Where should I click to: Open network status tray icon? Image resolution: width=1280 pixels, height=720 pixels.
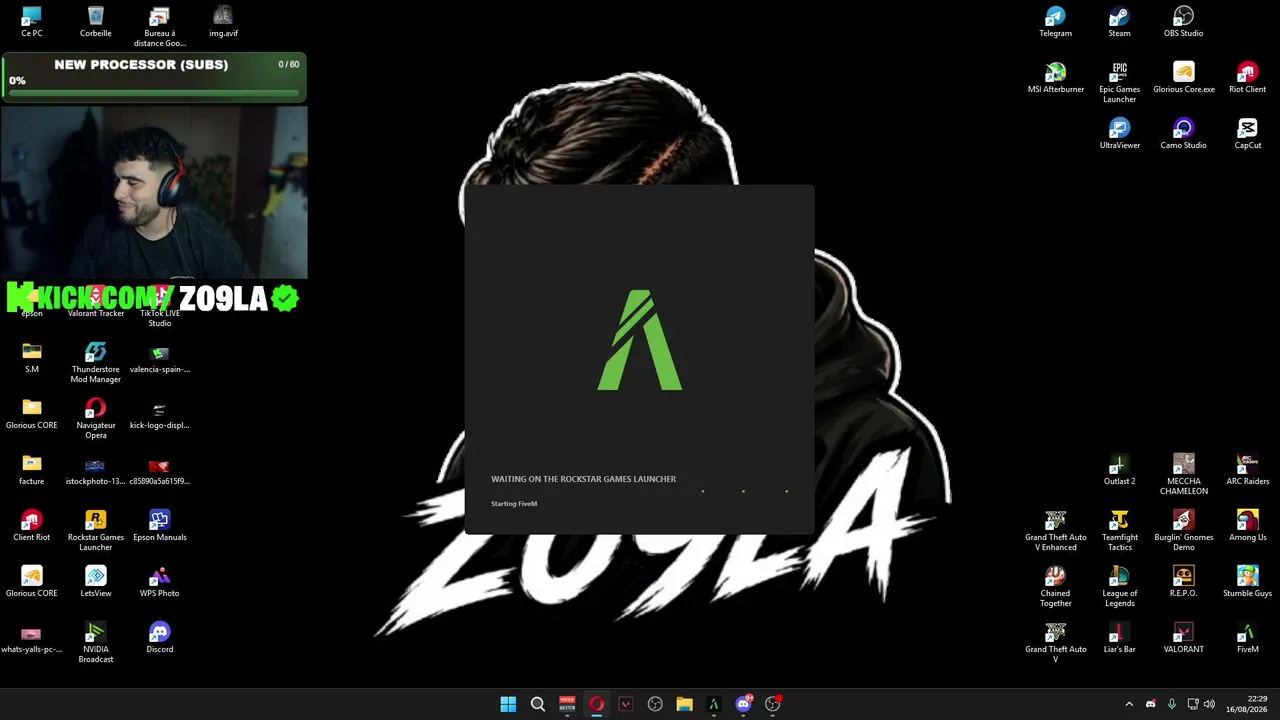click(1192, 704)
